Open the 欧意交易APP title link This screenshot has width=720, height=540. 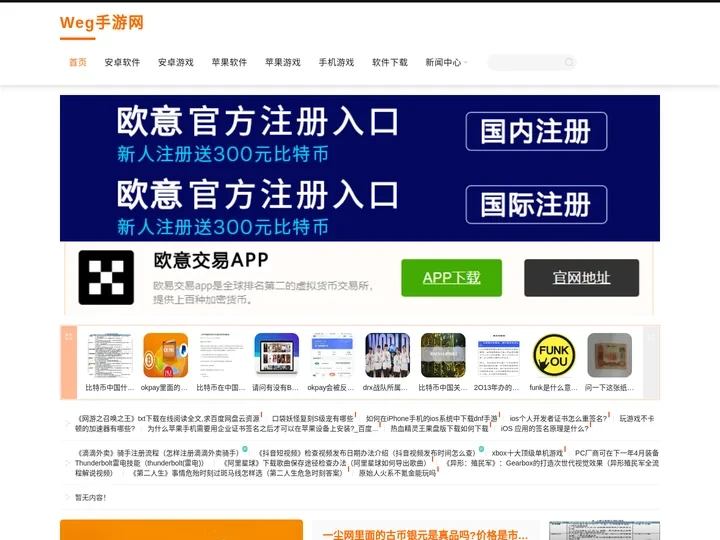tap(211, 260)
